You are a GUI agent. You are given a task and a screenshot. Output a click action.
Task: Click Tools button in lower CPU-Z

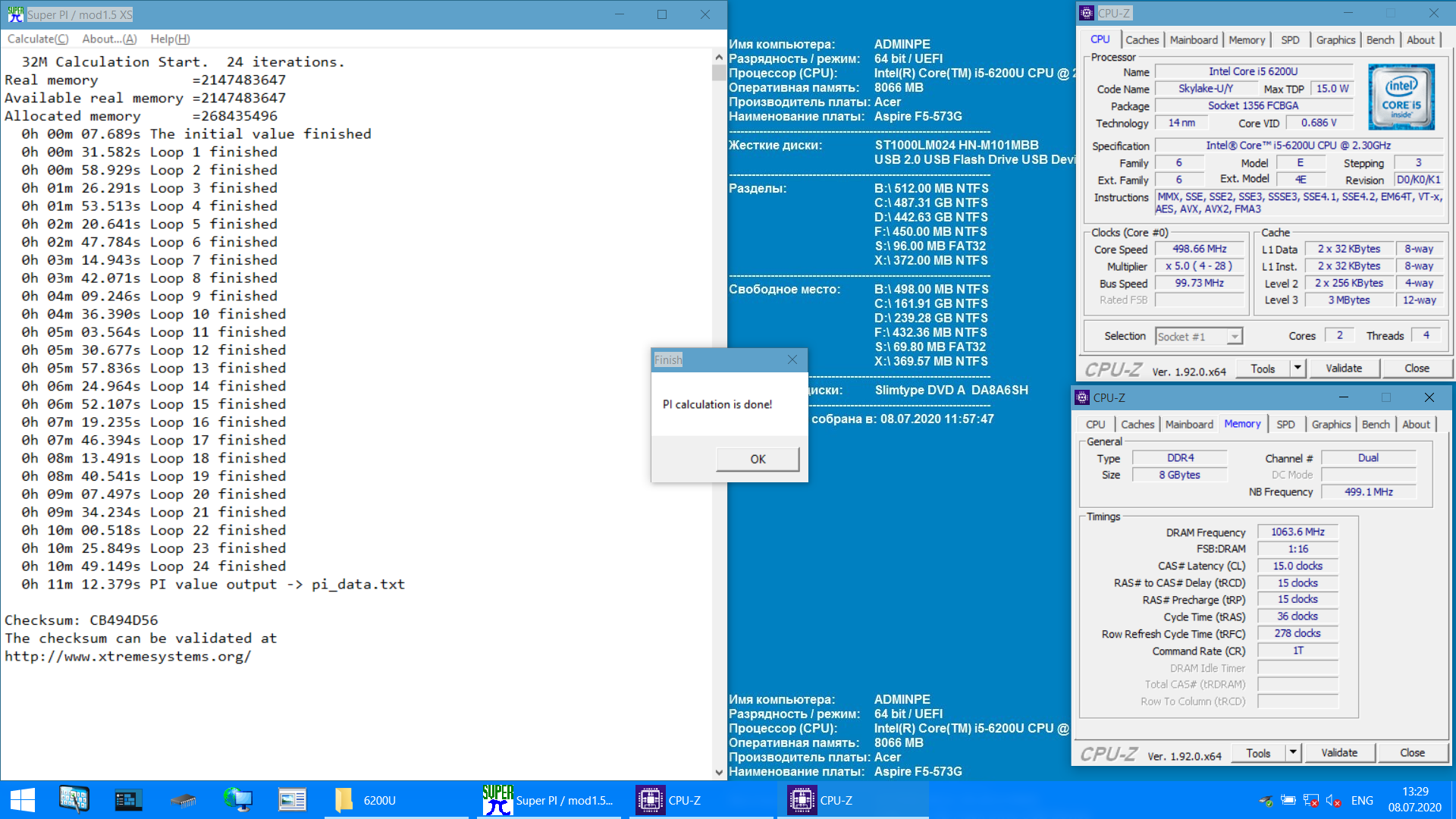pyautogui.click(x=1258, y=753)
